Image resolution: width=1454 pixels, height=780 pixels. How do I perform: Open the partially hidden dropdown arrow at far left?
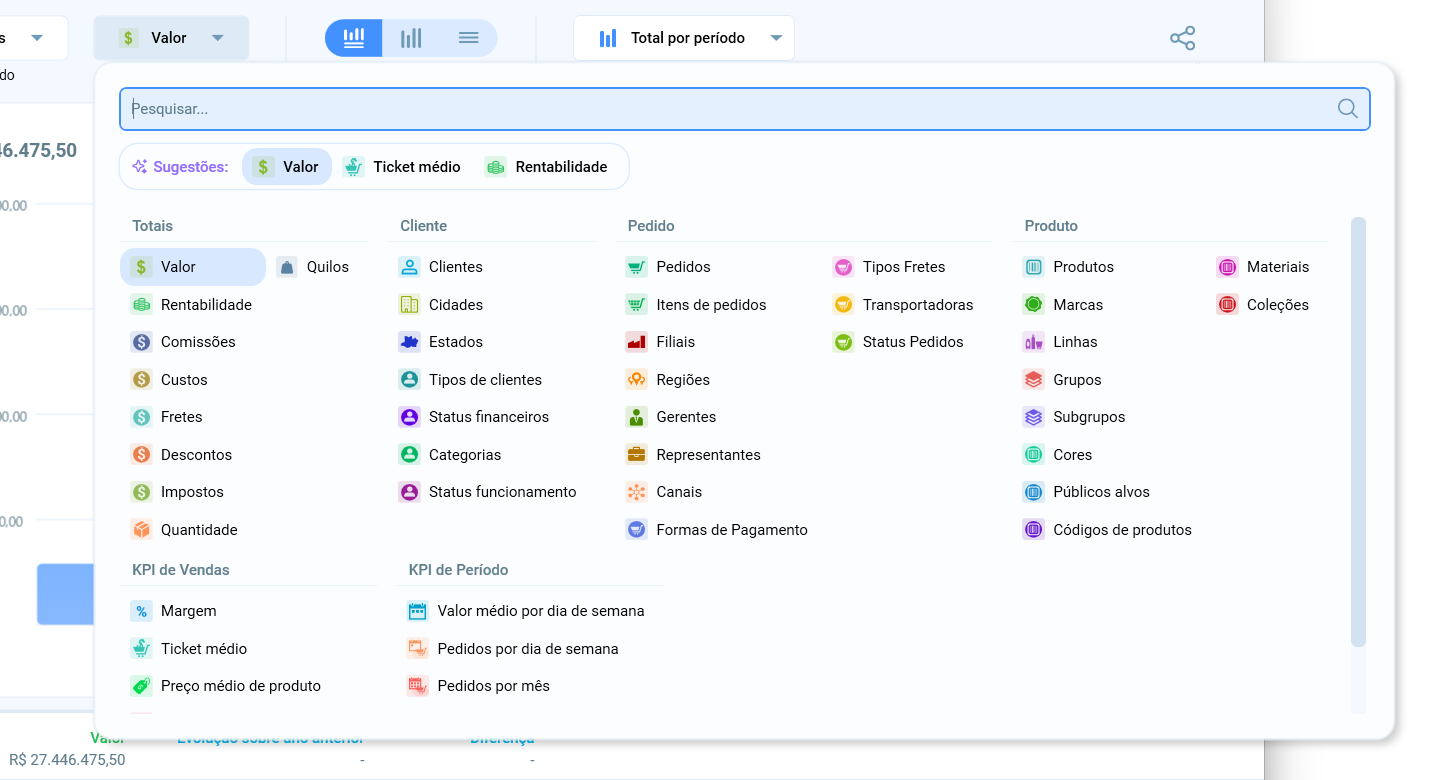point(37,38)
